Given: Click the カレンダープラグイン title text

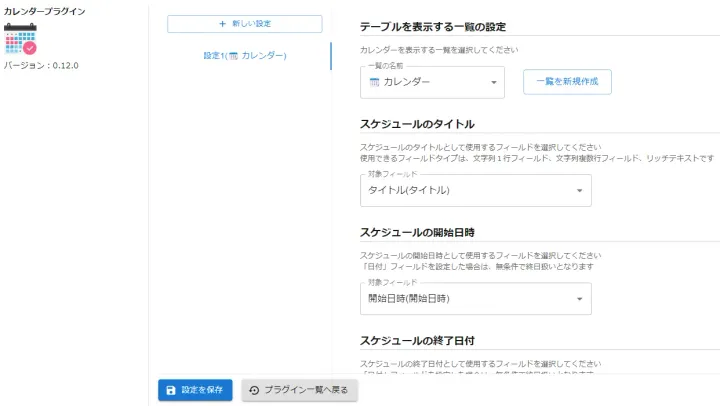Looking at the screenshot, I should pyautogui.click(x=45, y=11).
